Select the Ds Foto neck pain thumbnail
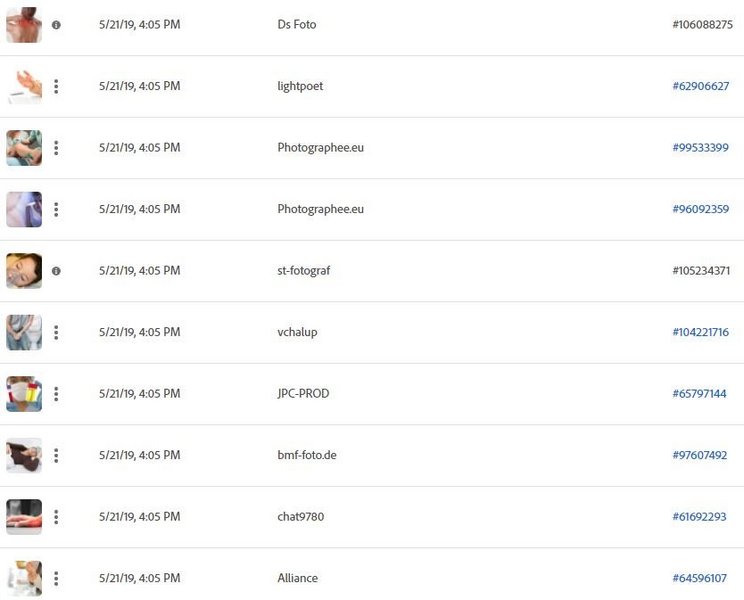The height and width of the screenshot is (600, 744). (24, 25)
